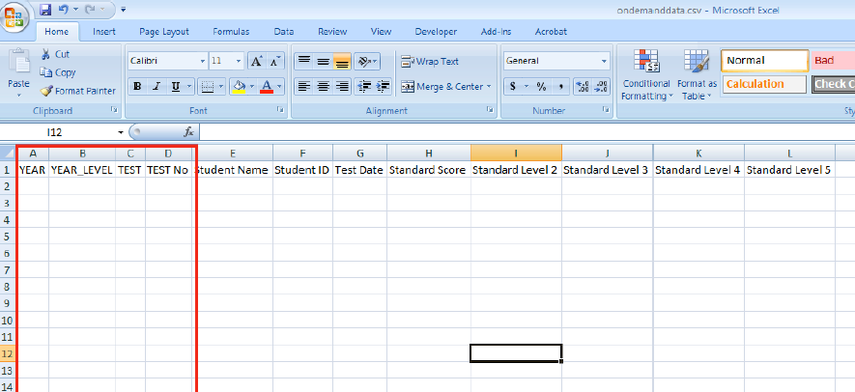Middle align cell contents

(323, 61)
